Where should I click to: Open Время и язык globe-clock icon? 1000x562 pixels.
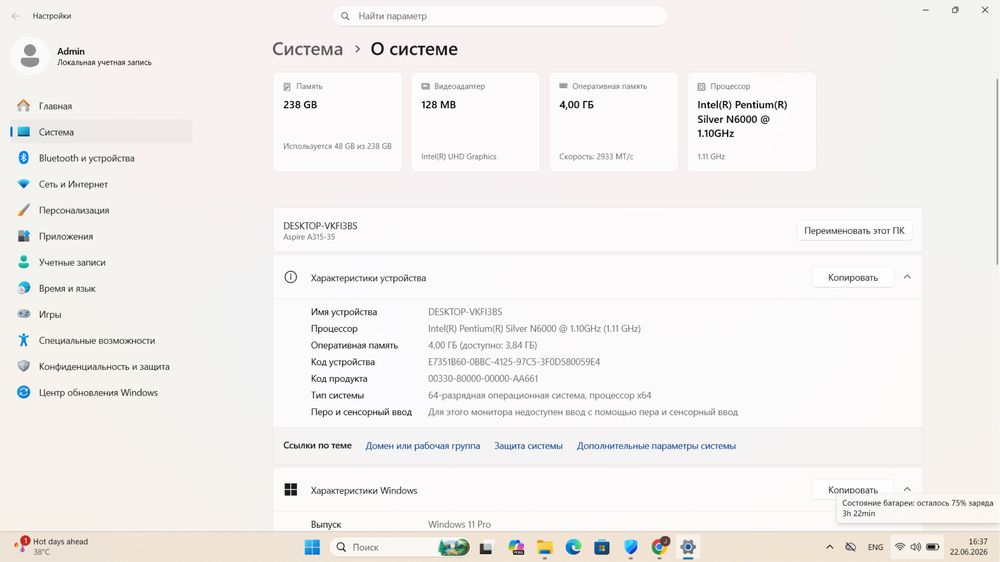(24, 288)
